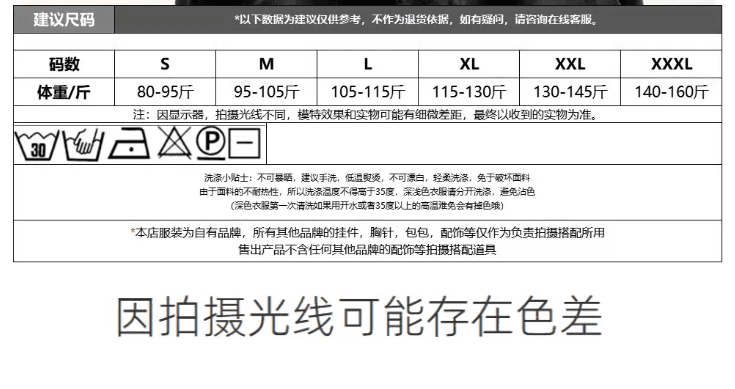
Task: Click the dry-flat square symbol
Action: coord(244,142)
